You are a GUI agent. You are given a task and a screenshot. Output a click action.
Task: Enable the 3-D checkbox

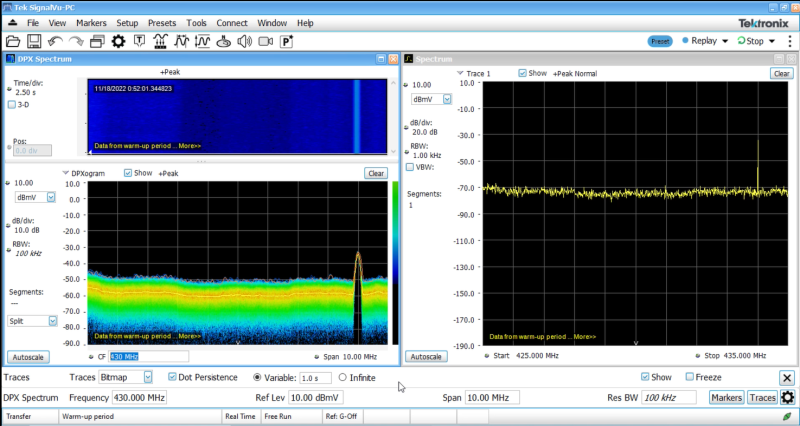[x=12, y=104]
